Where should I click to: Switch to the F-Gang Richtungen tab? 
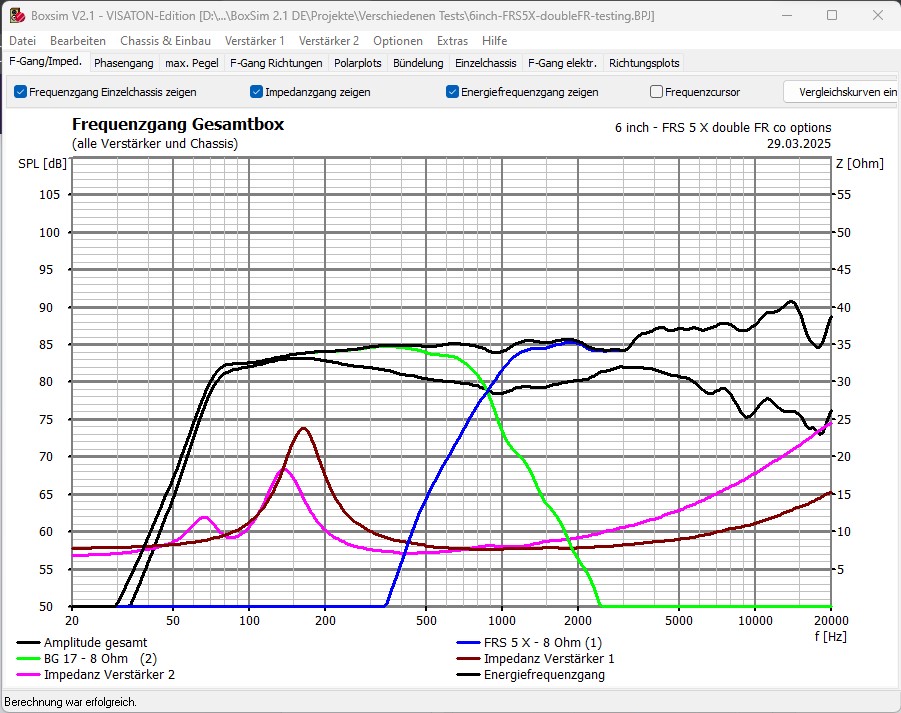pyautogui.click(x=276, y=63)
